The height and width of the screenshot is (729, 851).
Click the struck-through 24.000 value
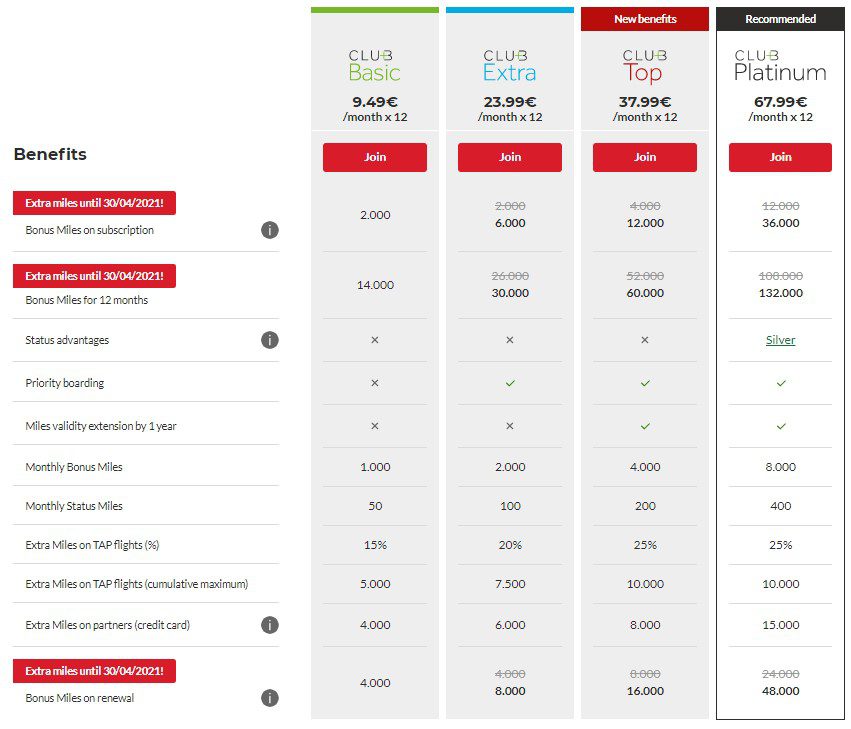(780, 675)
